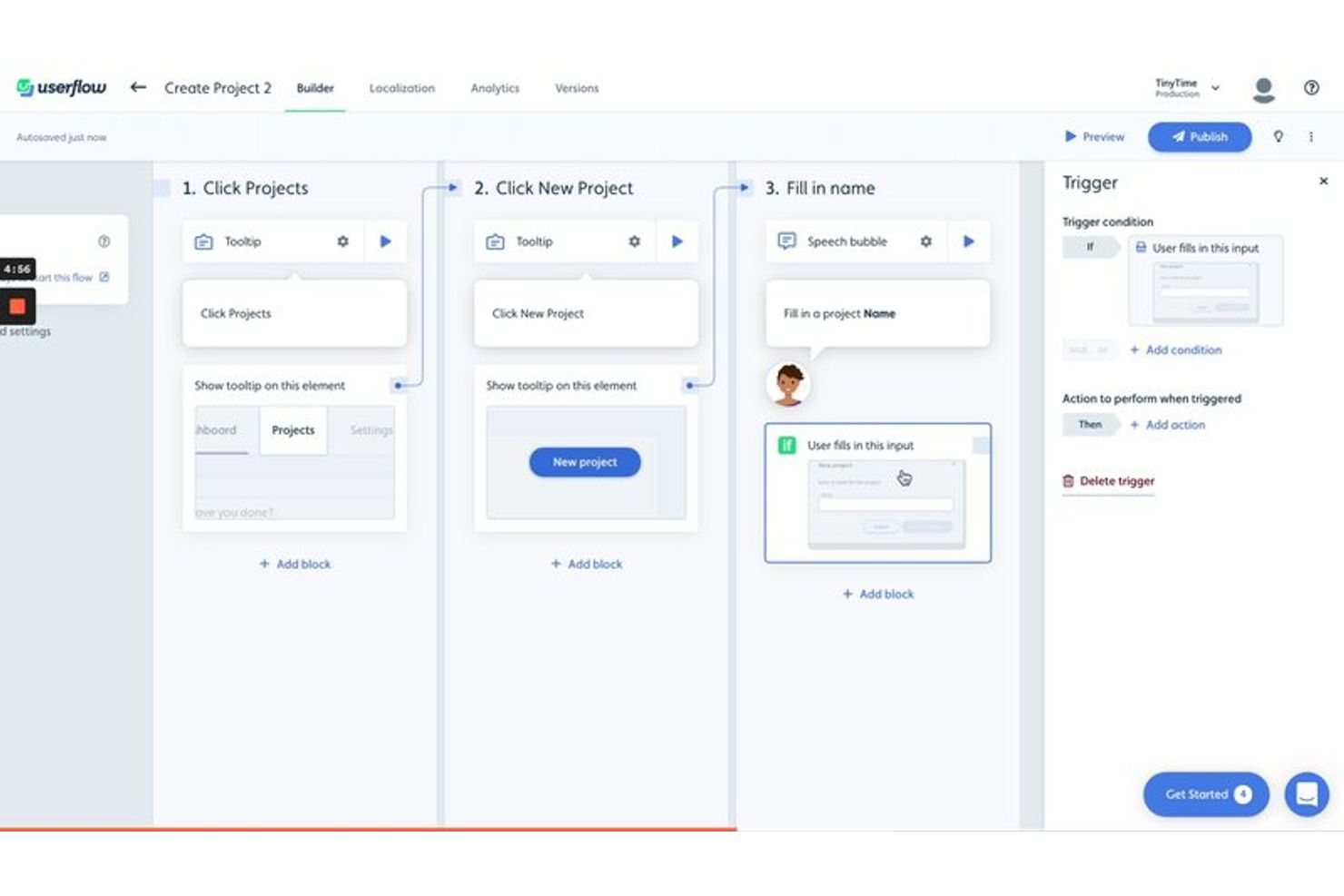Open the chat support bubble in the bottom corner
The width and height of the screenshot is (1344, 896).
point(1308,794)
